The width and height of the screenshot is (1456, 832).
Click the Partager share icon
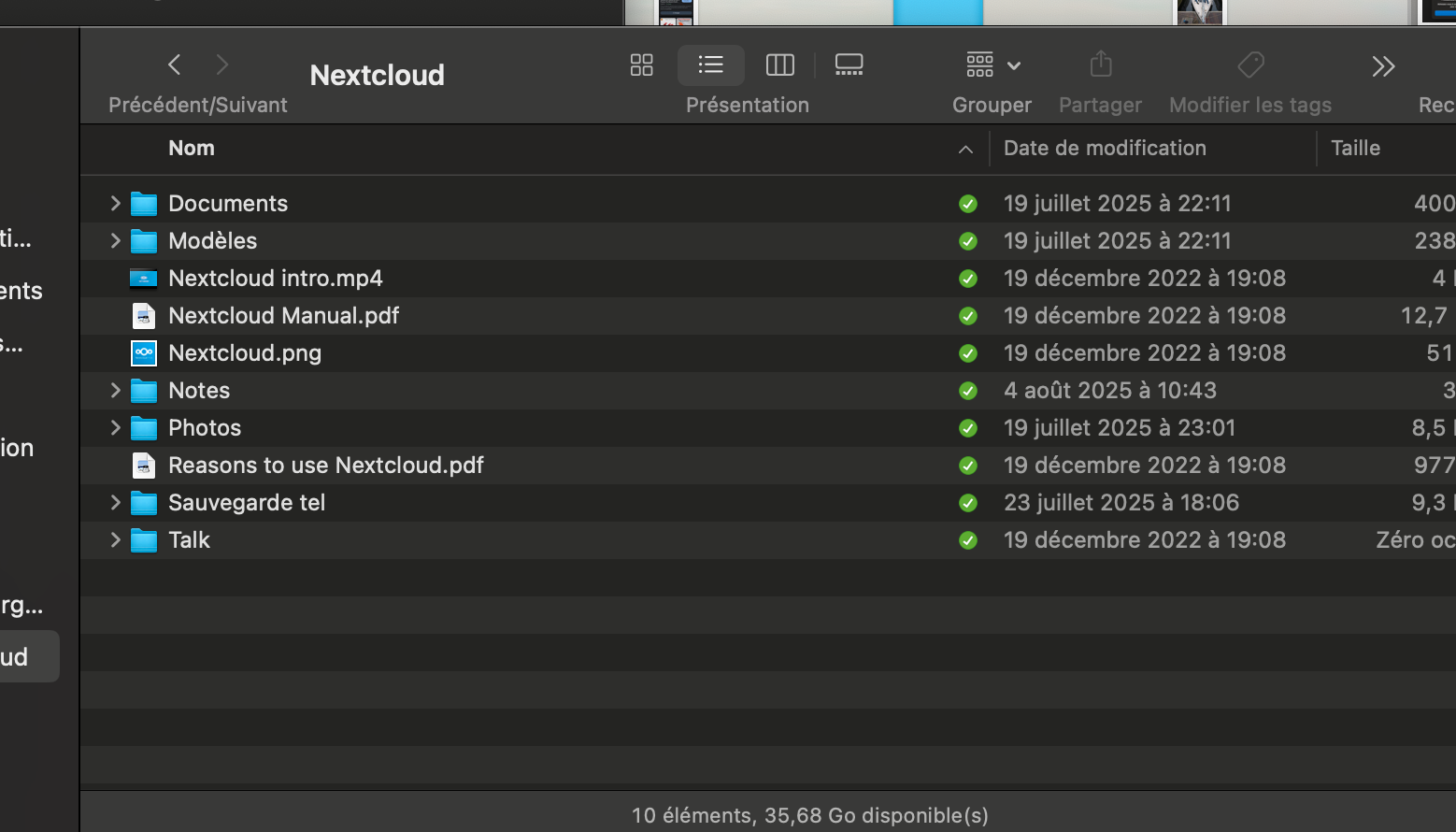pos(1101,65)
